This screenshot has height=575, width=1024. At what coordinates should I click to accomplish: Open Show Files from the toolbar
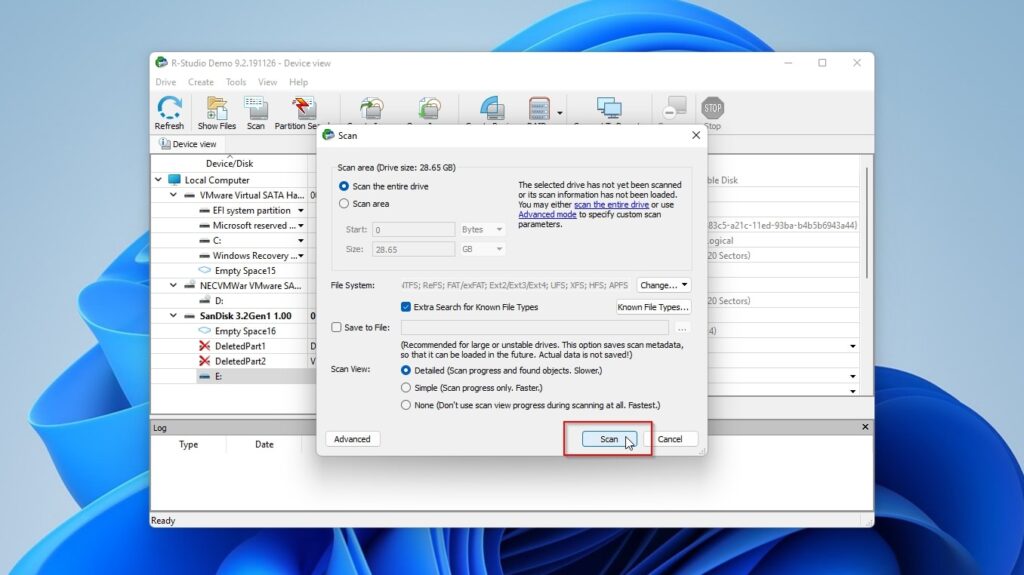tap(217, 108)
